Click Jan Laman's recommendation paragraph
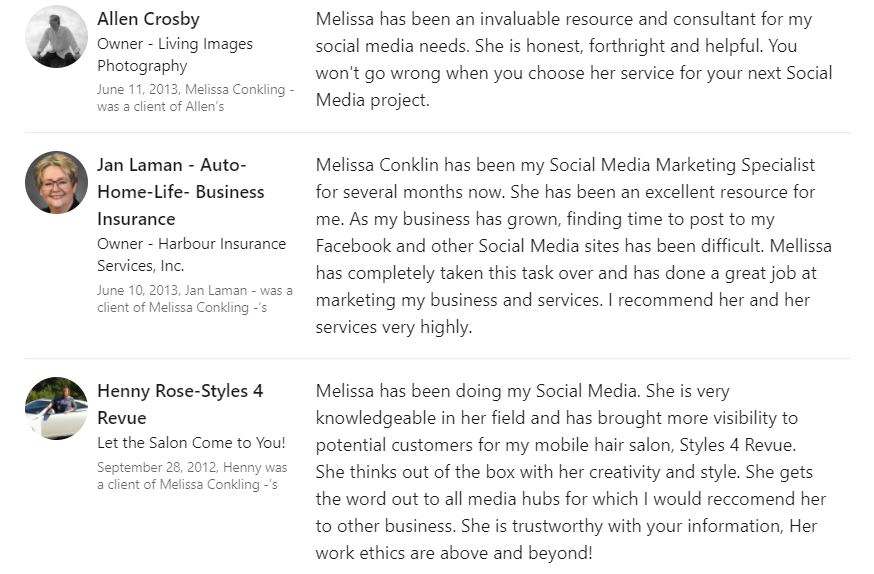Screen dimensions: 874x574 573,245
